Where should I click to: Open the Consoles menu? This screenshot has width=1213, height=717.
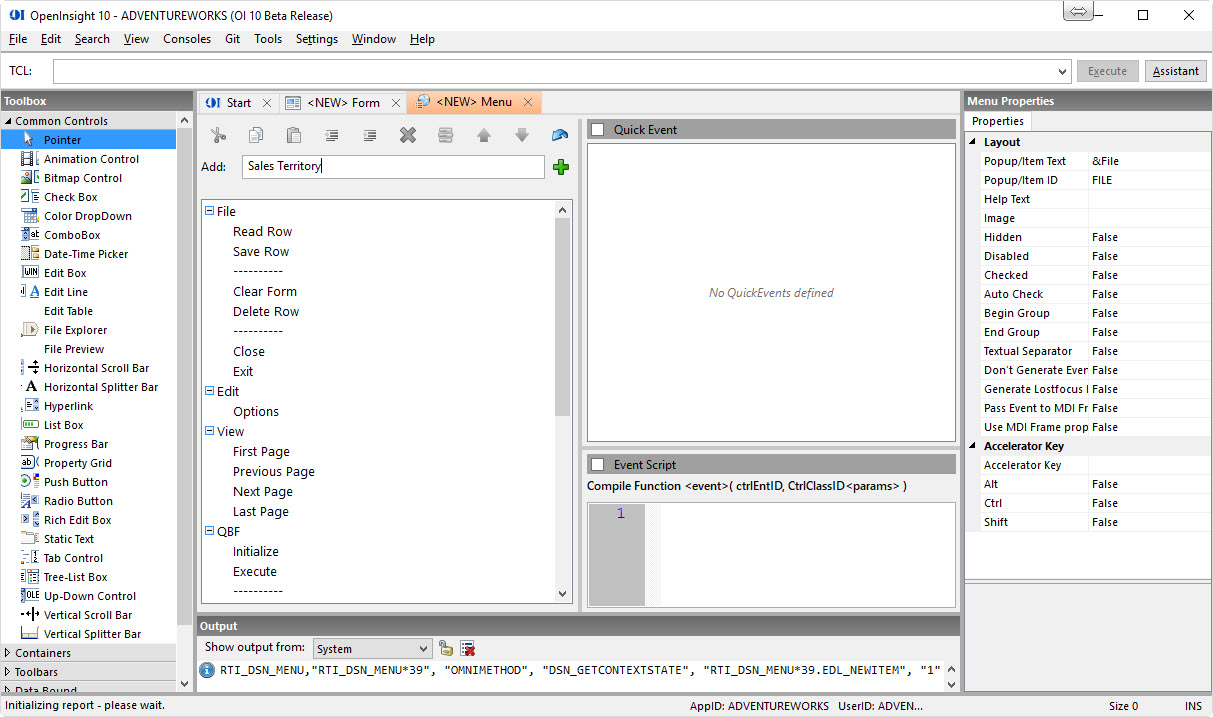pyautogui.click(x=187, y=39)
